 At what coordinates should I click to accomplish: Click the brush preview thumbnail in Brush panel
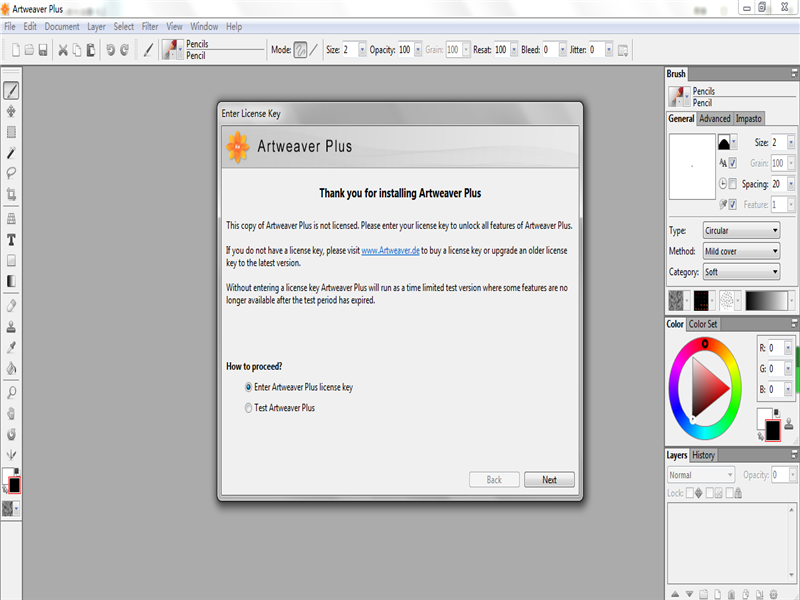(x=692, y=166)
